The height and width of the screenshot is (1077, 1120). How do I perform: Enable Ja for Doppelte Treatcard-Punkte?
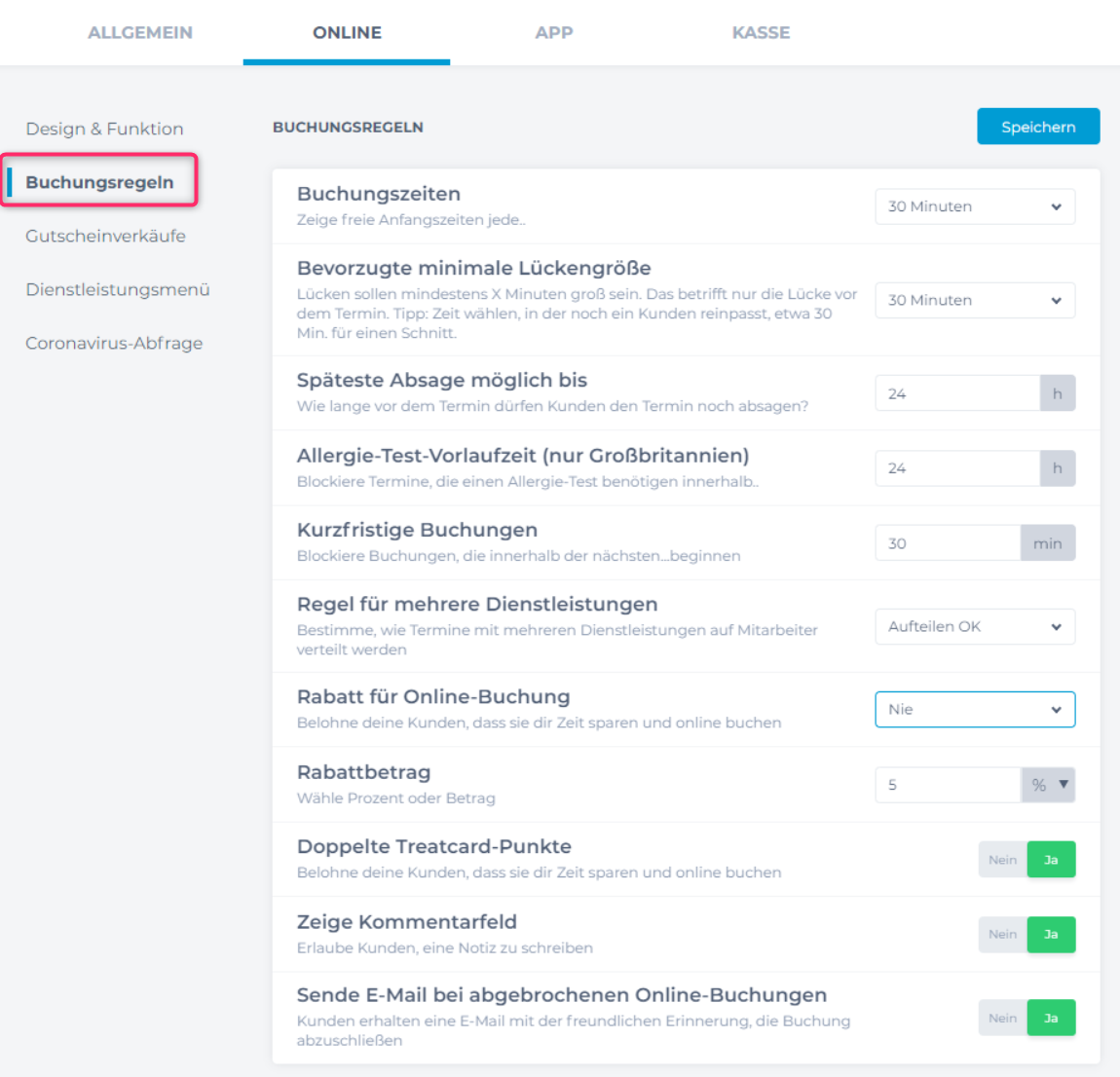(x=1051, y=860)
